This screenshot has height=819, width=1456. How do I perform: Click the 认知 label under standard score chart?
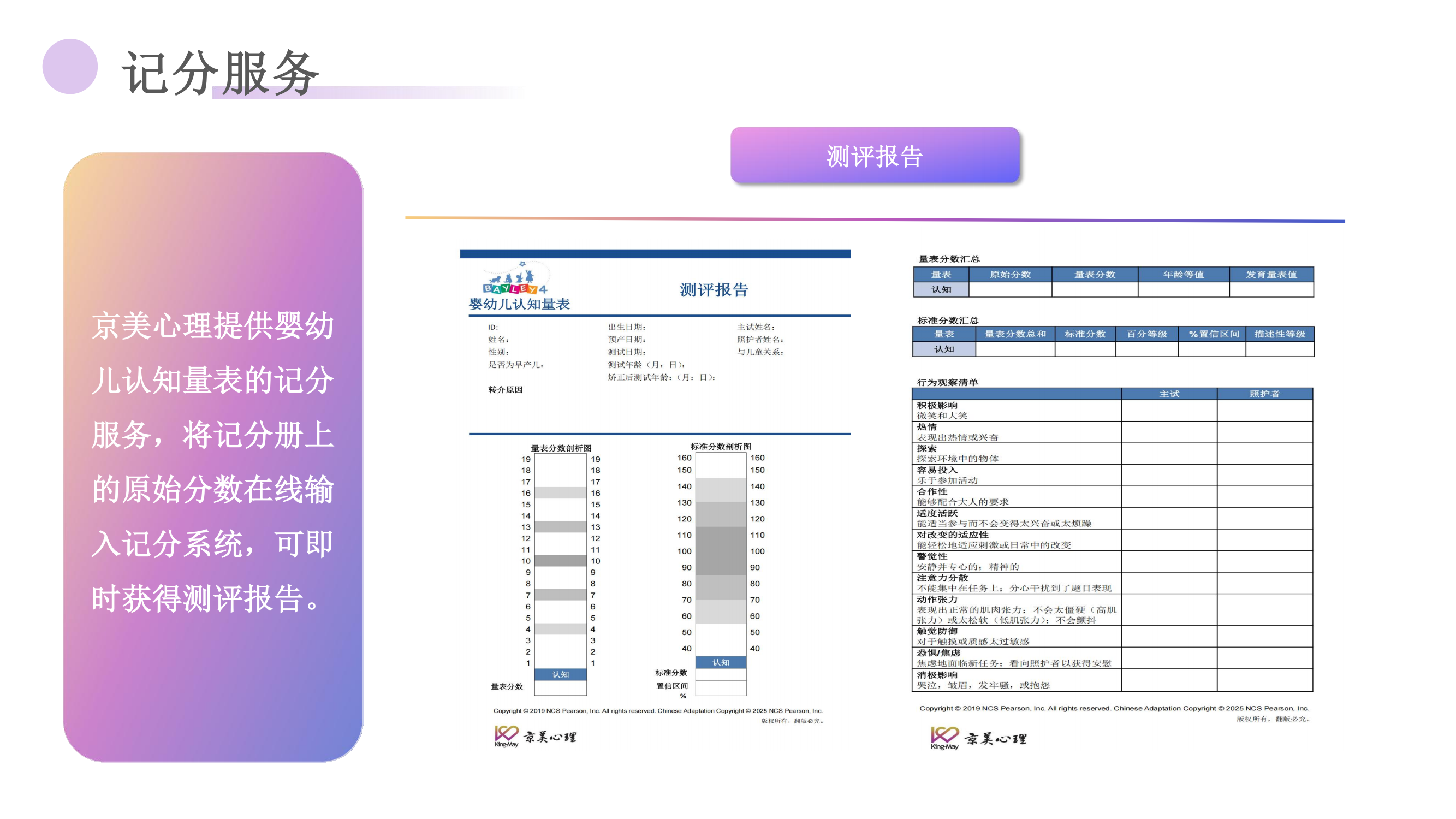(721, 662)
